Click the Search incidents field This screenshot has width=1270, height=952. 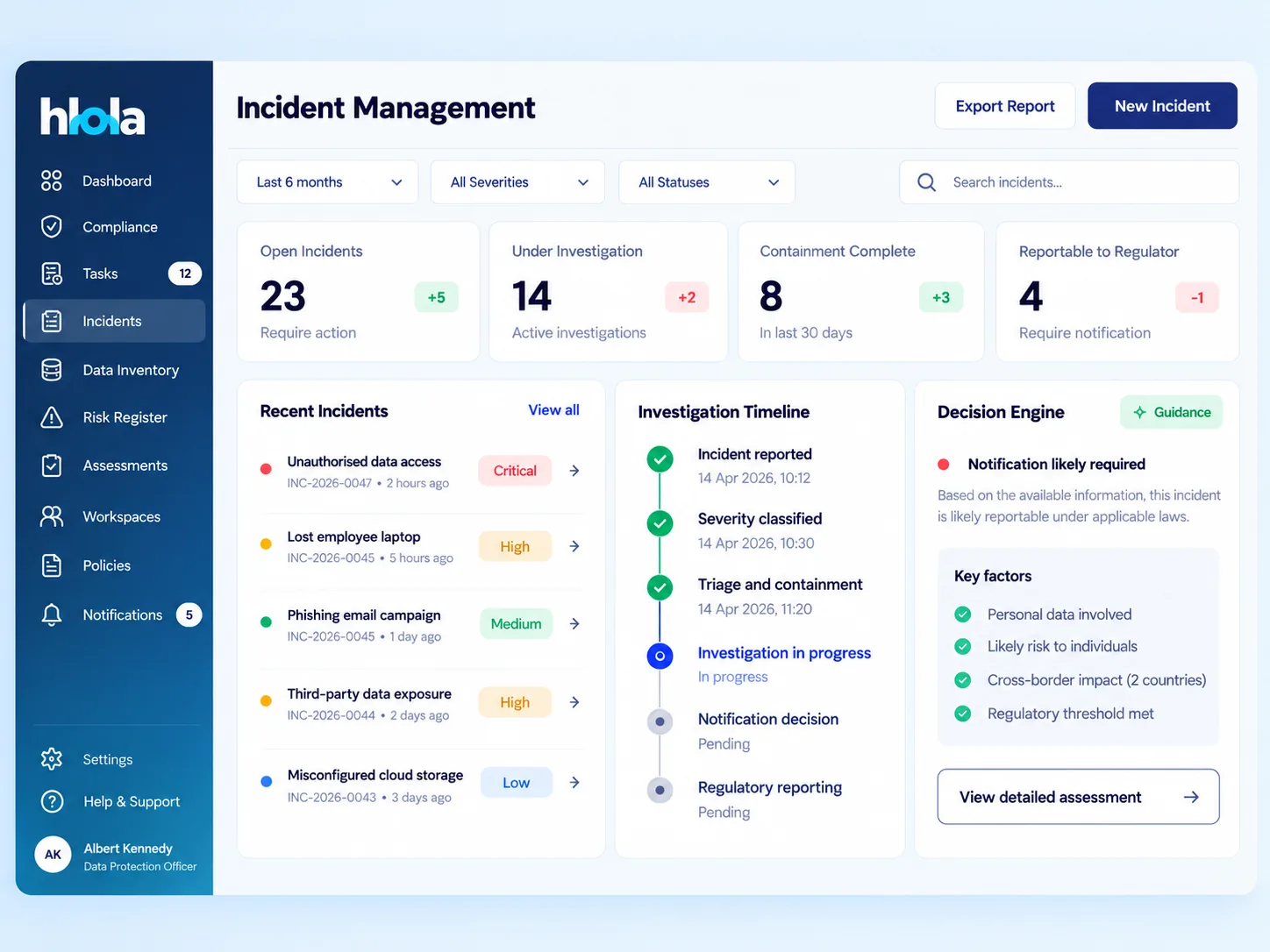[1069, 182]
